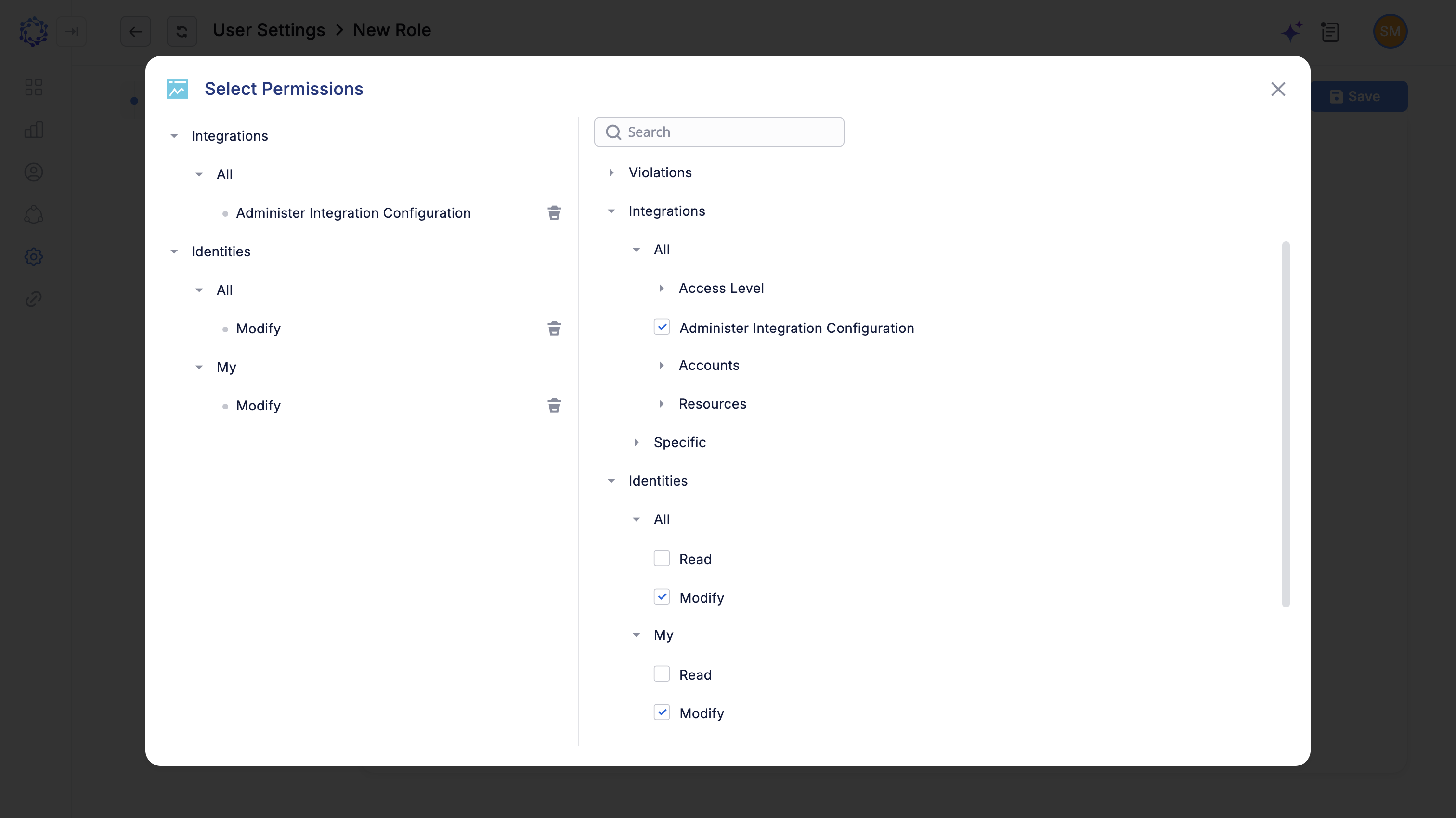The image size is (1456, 818).
Task: Open the notifications clipboard icon
Action: pos(1330,32)
